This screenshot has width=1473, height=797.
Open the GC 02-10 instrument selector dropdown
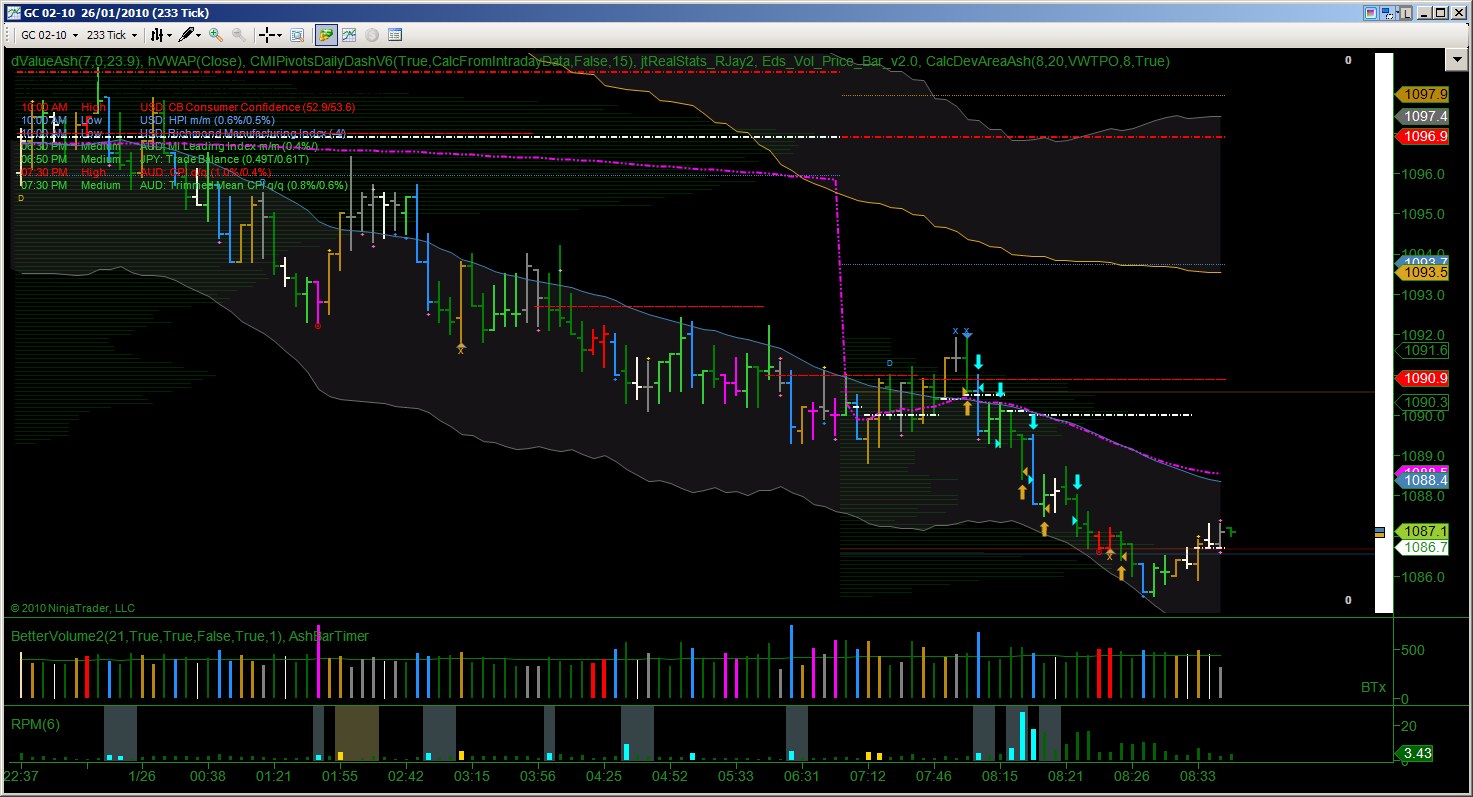tap(49, 34)
